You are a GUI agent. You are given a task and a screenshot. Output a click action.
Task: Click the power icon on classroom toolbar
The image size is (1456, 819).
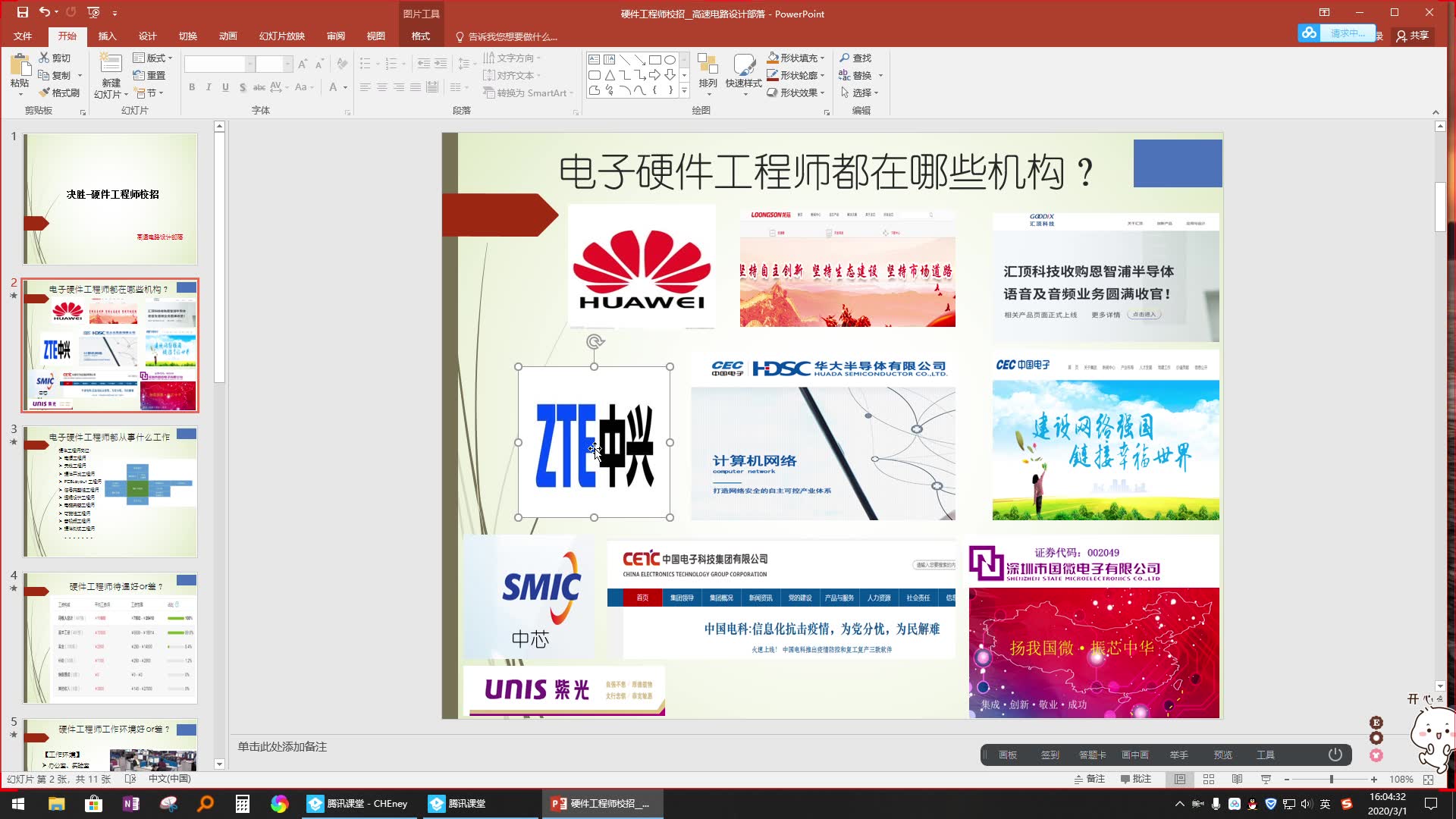[x=1335, y=755]
